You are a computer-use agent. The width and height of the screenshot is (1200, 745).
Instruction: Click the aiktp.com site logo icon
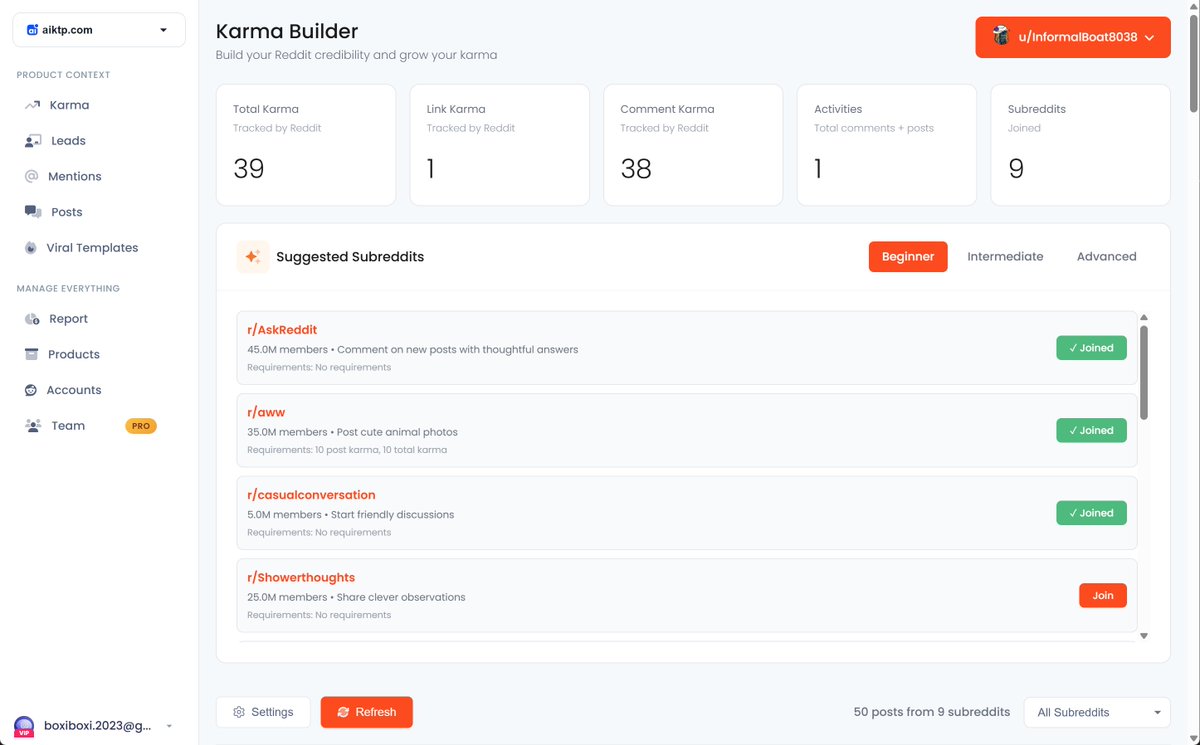(x=32, y=30)
